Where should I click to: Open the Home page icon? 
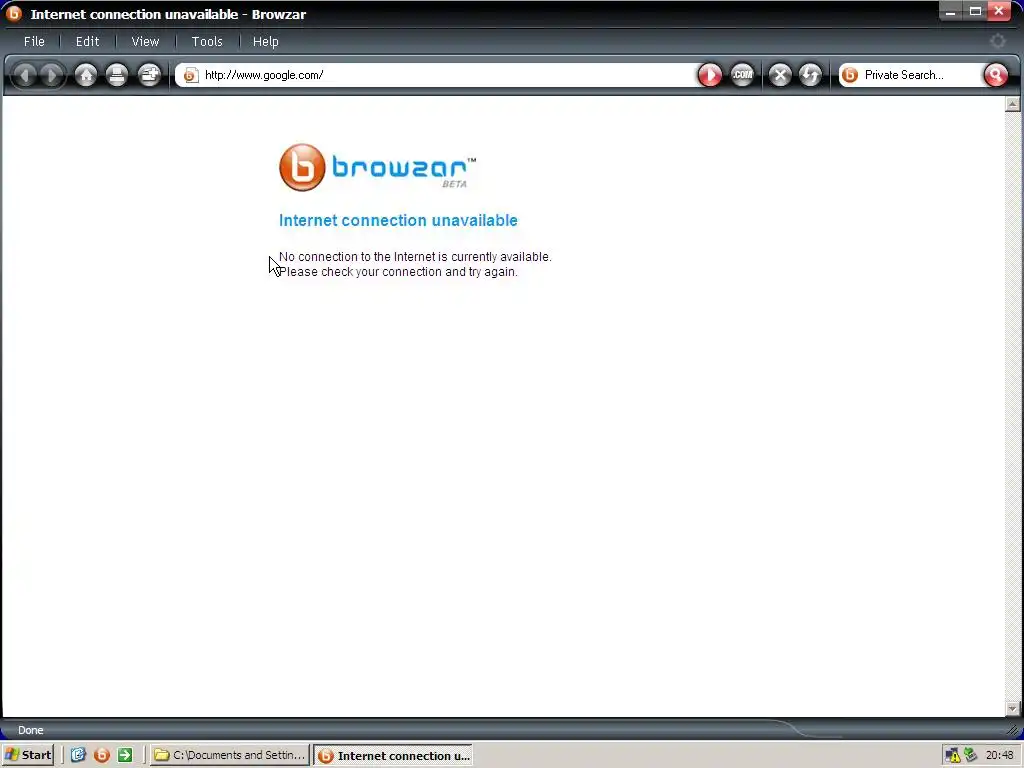pyautogui.click(x=86, y=75)
